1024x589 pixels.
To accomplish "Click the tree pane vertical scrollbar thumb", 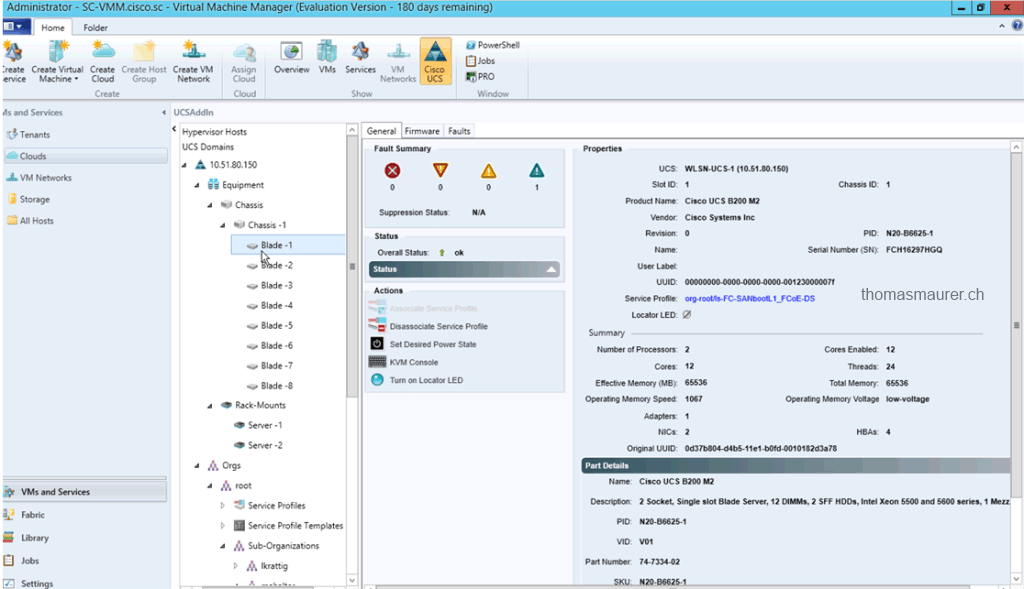I will (x=352, y=266).
